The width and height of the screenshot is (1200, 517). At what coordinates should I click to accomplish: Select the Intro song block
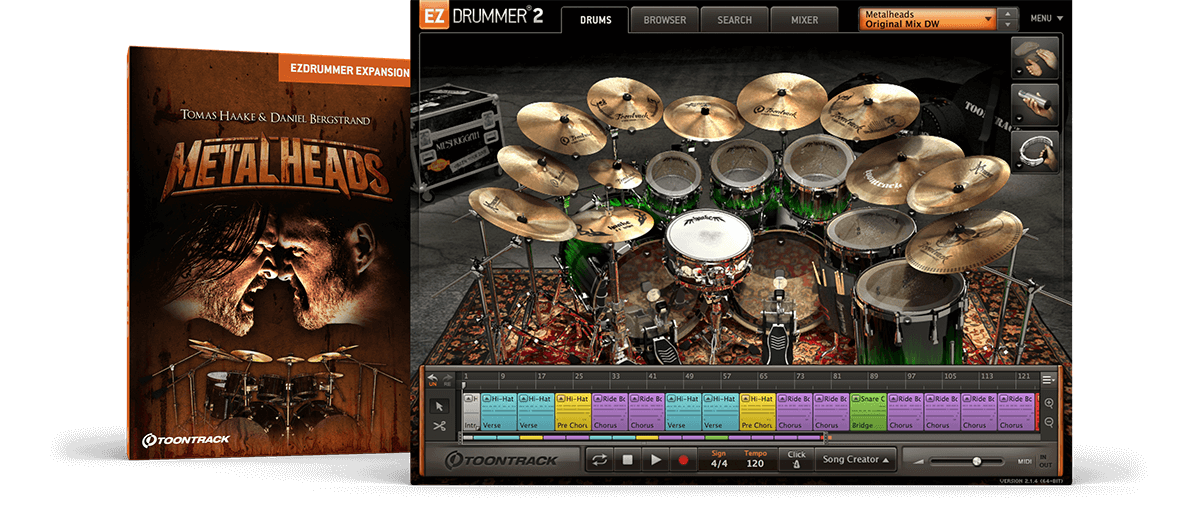click(471, 411)
